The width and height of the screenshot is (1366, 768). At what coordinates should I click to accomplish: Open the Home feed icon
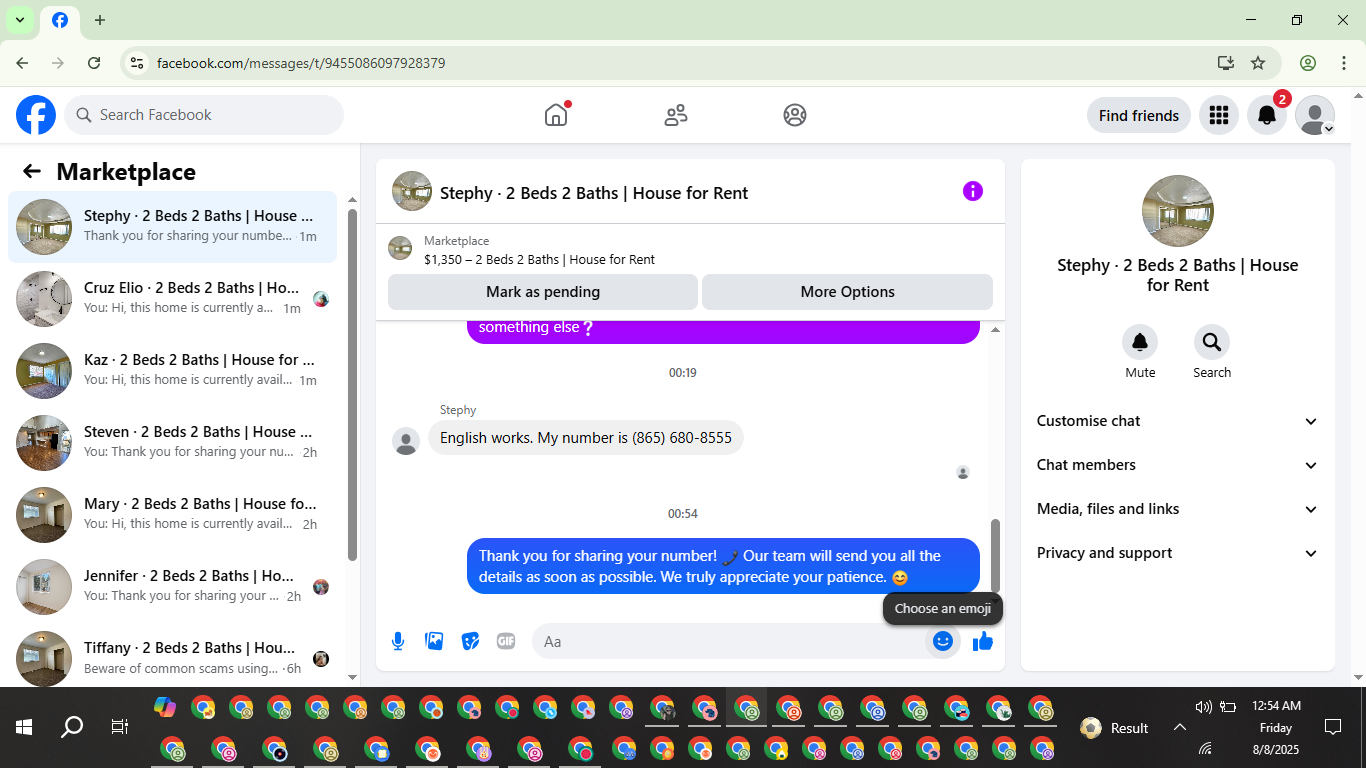(556, 115)
